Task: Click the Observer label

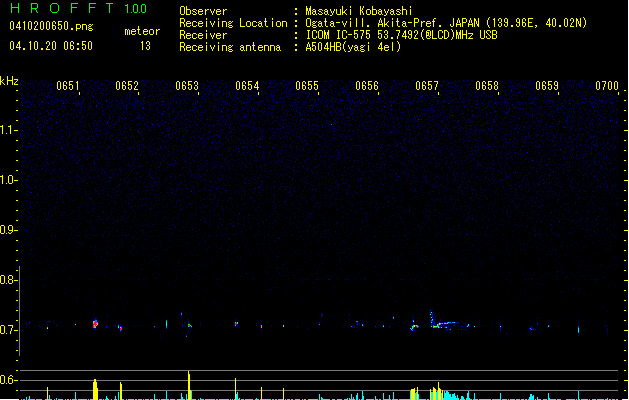Action: (x=203, y=11)
